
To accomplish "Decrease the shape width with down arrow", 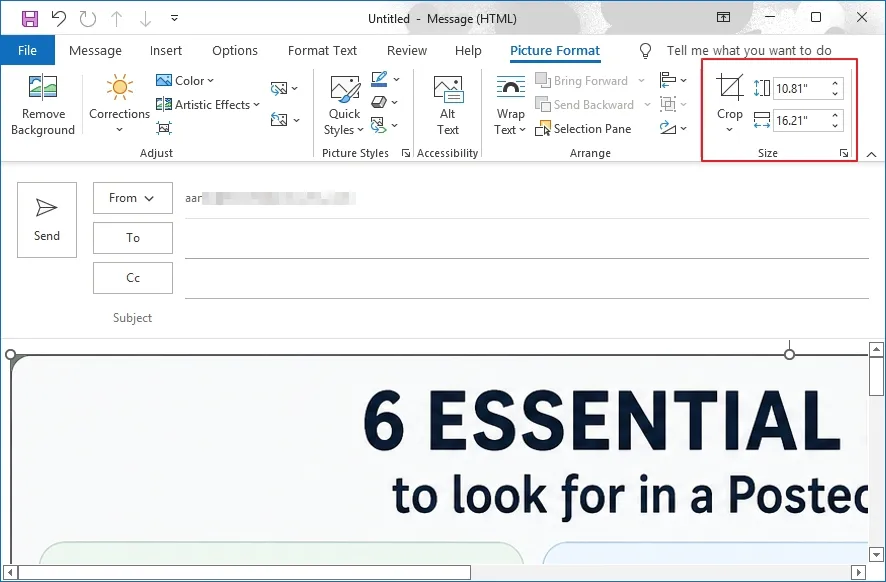I will click(x=835, y=125).
